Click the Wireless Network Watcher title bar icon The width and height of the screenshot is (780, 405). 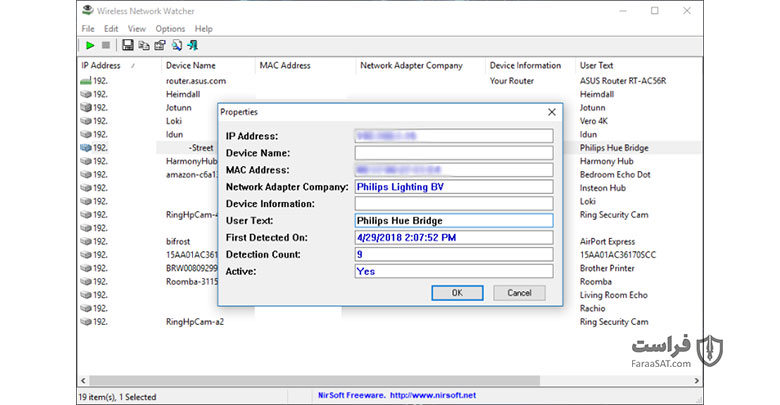coord(88,10)
